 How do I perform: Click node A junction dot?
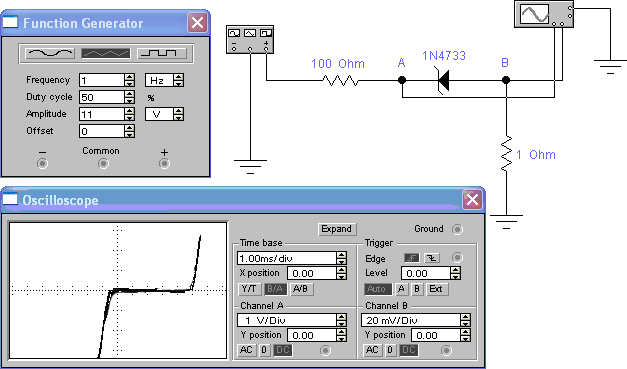(402, 80)
